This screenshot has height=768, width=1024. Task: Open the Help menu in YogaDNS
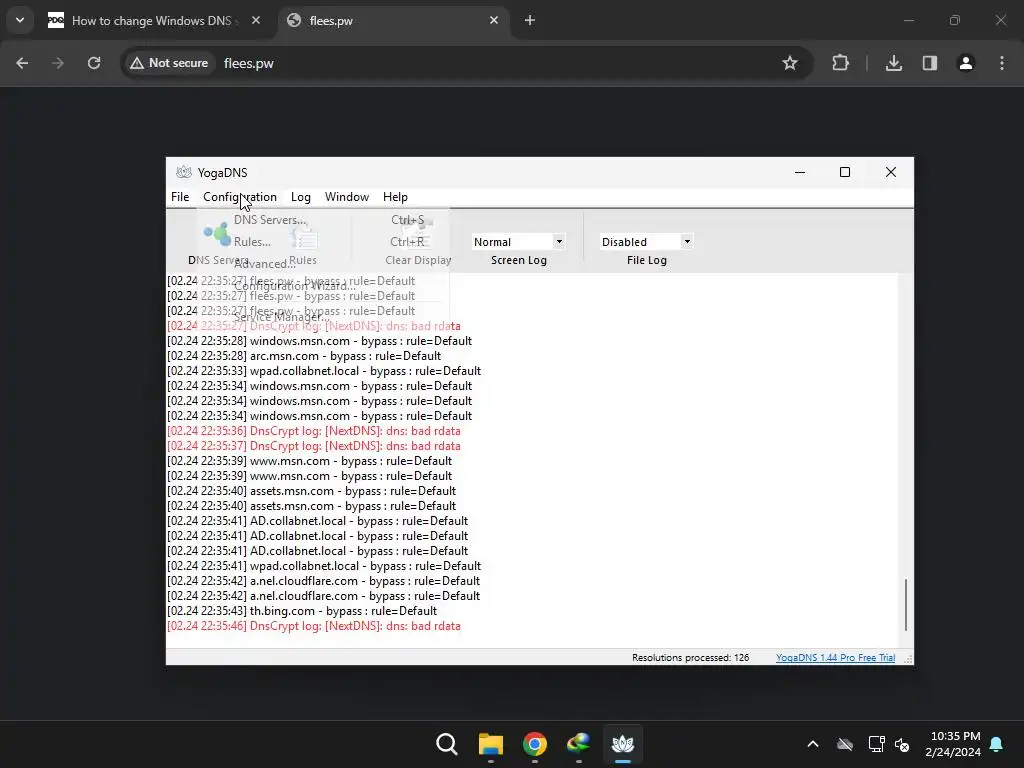pos(395,197)
